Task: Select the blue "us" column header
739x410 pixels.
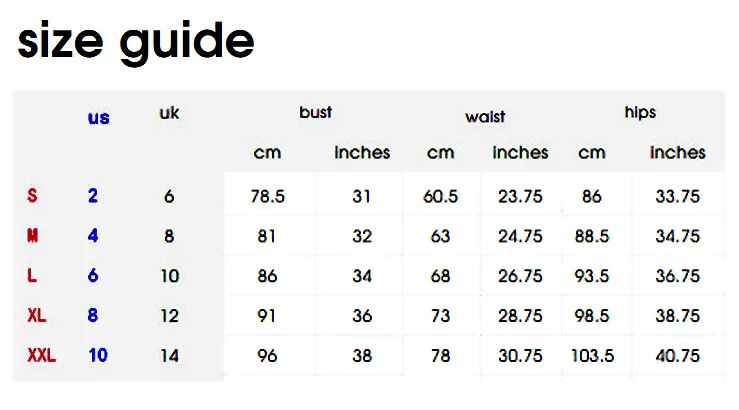Action: pyautogui.click(x=98, y=118)
